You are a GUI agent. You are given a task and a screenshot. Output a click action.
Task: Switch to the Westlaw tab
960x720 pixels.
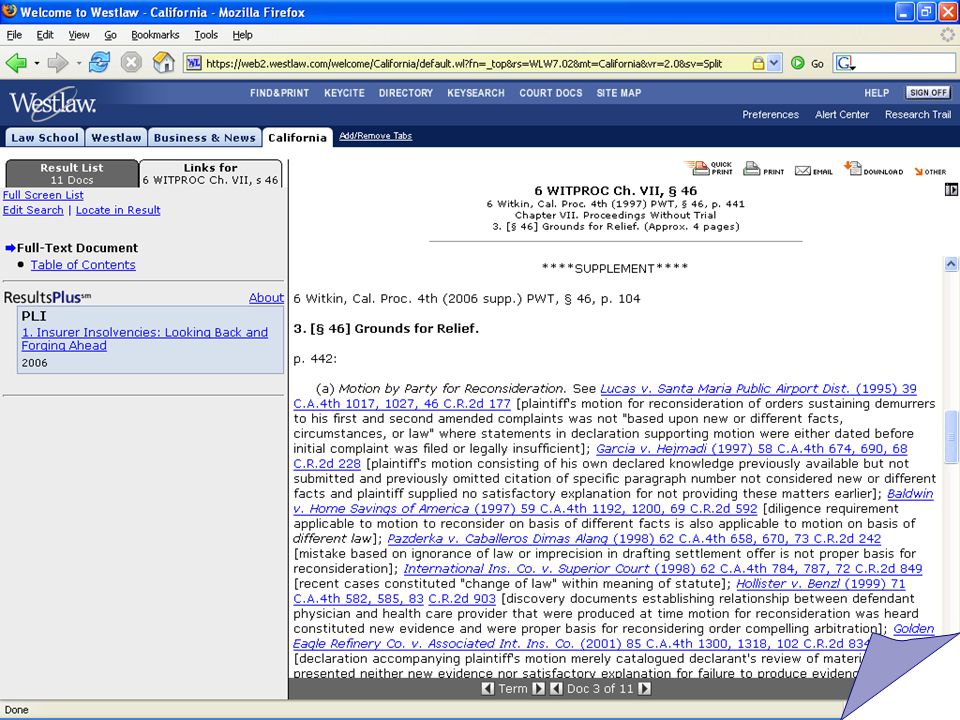pyautogui.click(x=116, y=138)
